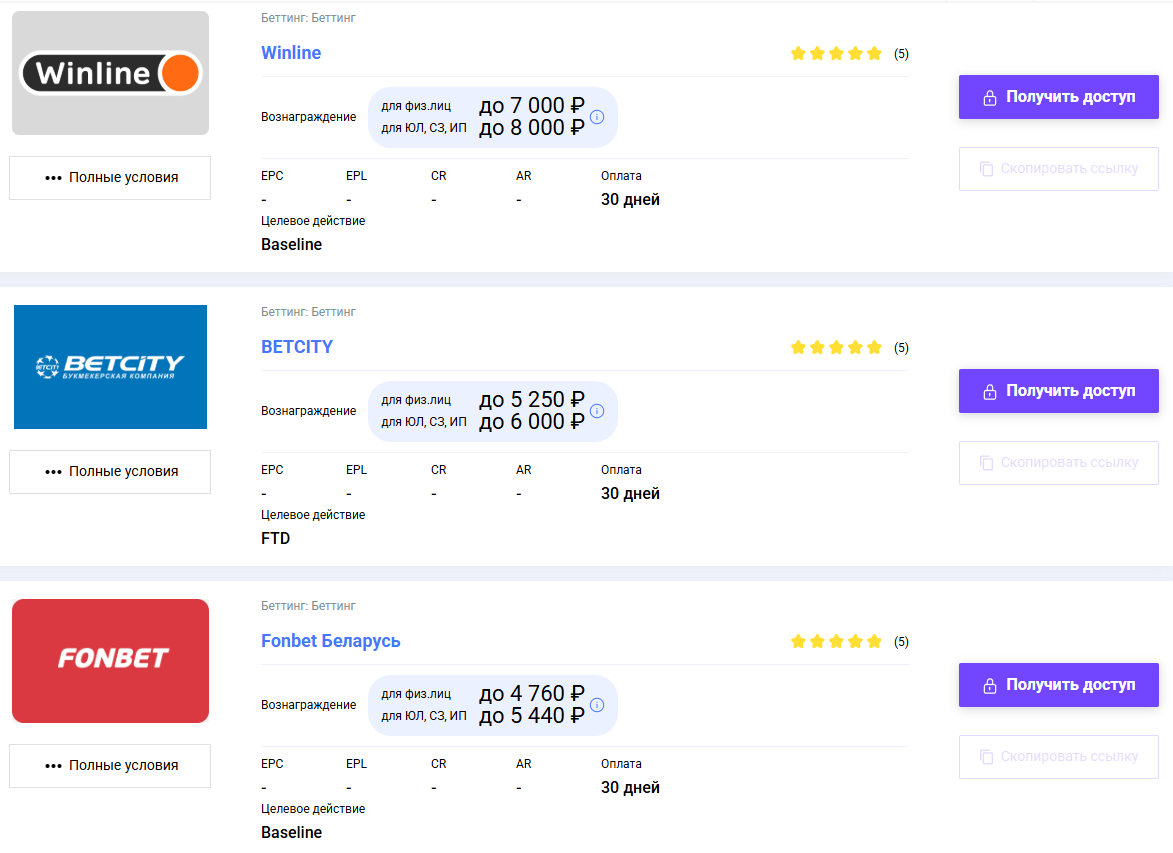
Task: Open the BETCITY offer title link
Action: click(297, 347)
